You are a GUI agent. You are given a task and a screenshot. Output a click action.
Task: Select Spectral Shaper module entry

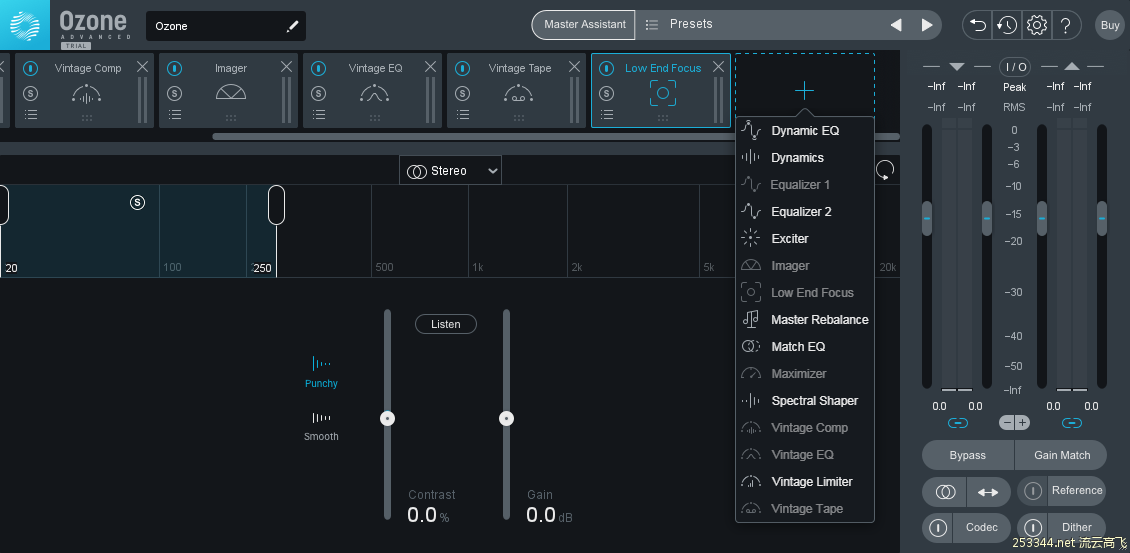click(x=805, y=401)
